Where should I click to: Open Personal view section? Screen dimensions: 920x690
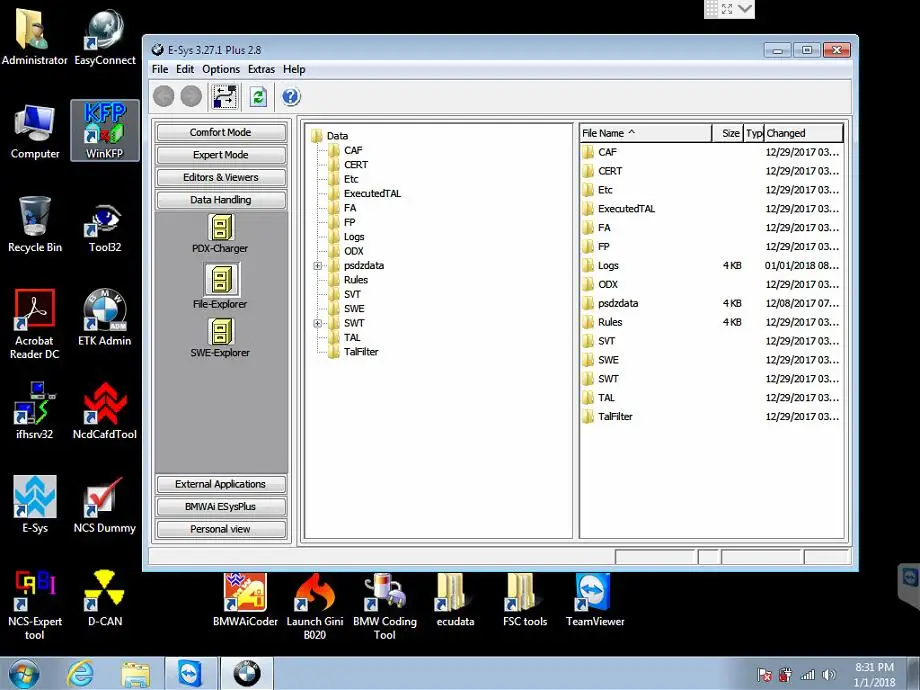(x=221, y=529)
